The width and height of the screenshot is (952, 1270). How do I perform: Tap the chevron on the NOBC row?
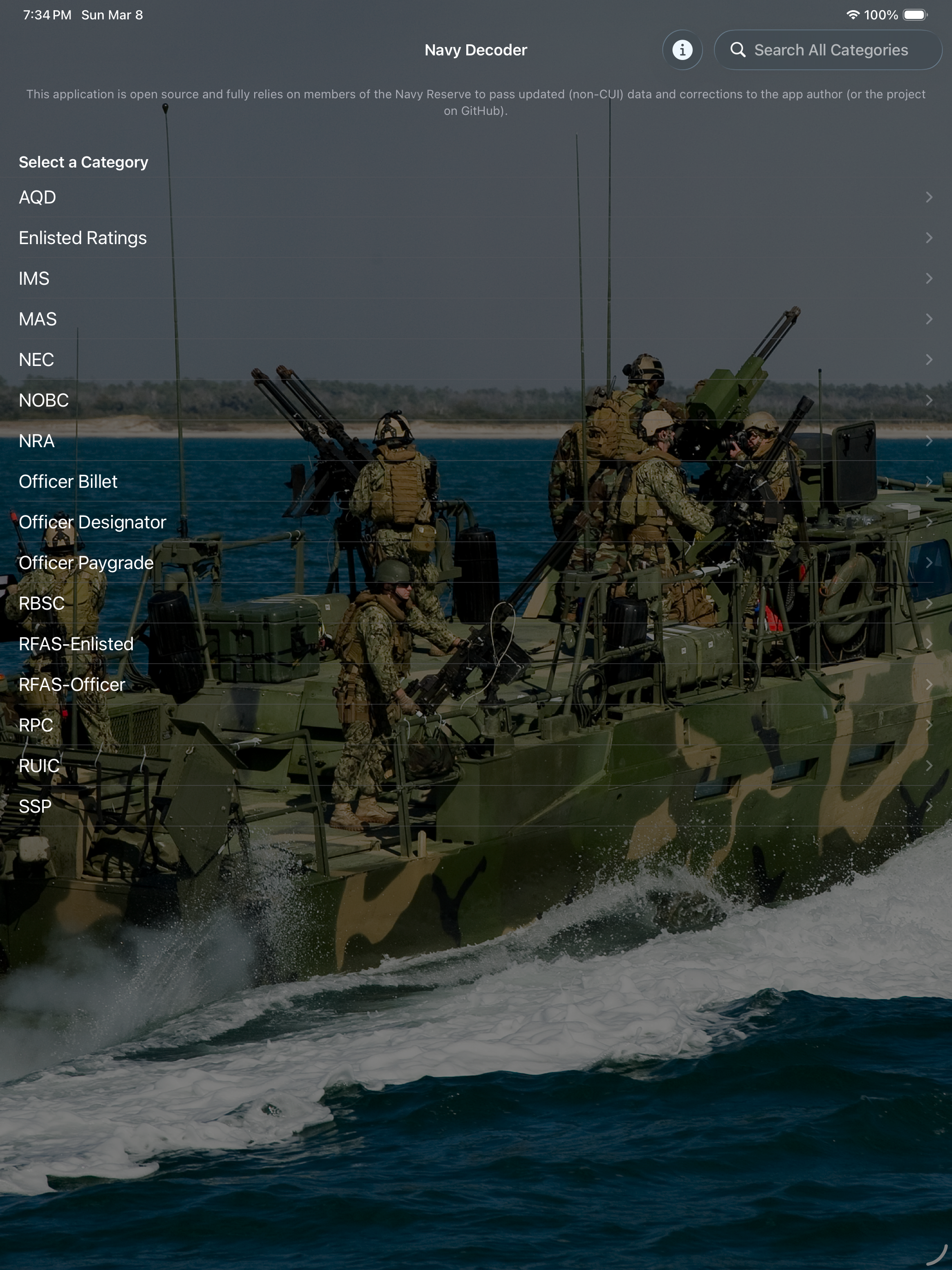(x=929, y=400)
